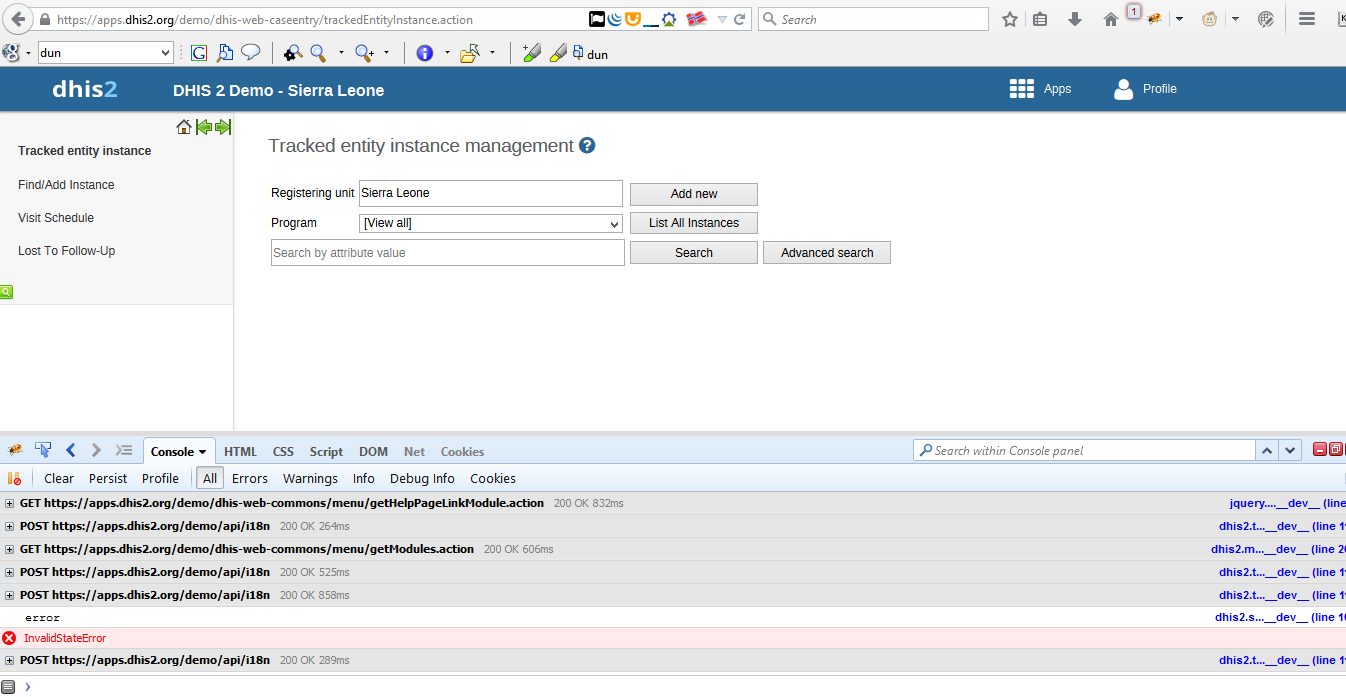
Task: Click the Search by attribute value field
Action: (x=447, y=253)
